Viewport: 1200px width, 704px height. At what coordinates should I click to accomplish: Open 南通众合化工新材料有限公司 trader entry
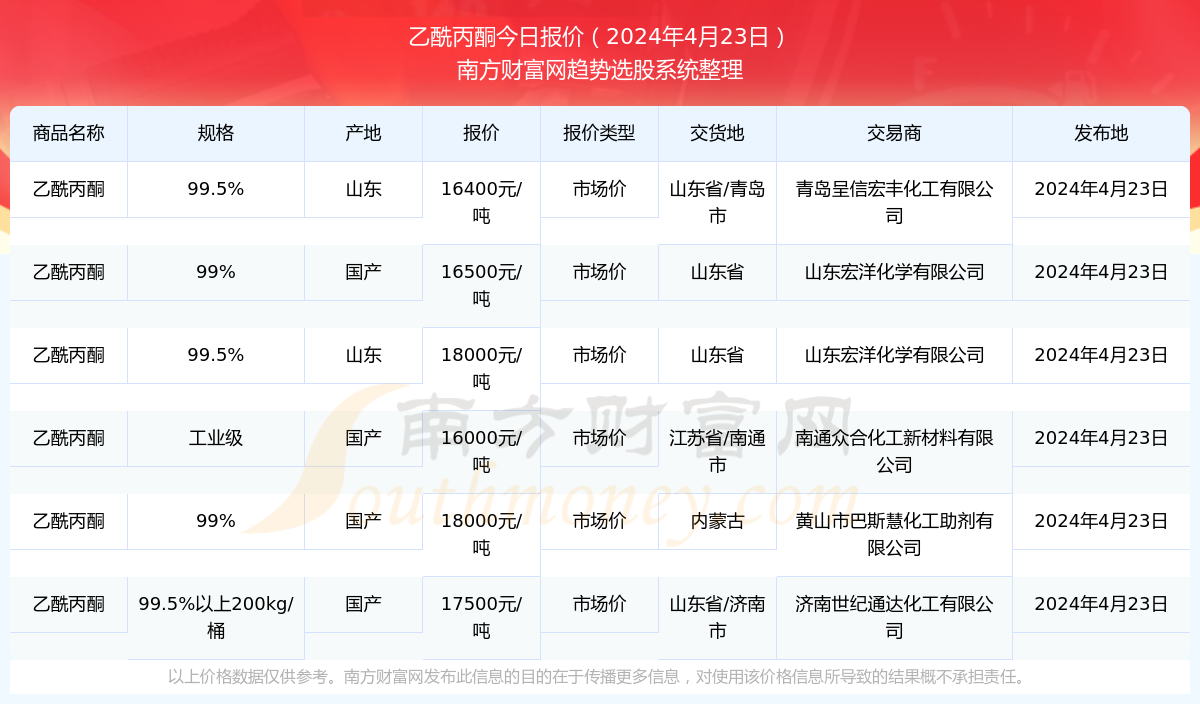pos(894,451)
